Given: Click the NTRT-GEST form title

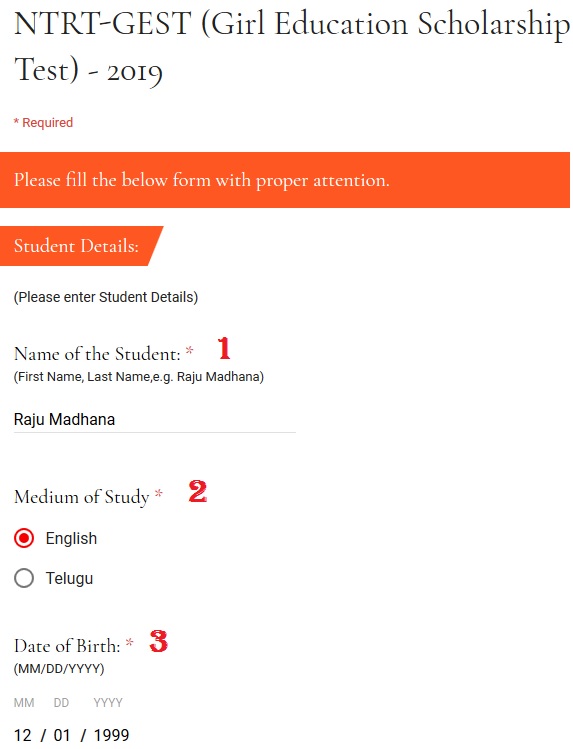Looking at the screenshot, I should (291, 47).
